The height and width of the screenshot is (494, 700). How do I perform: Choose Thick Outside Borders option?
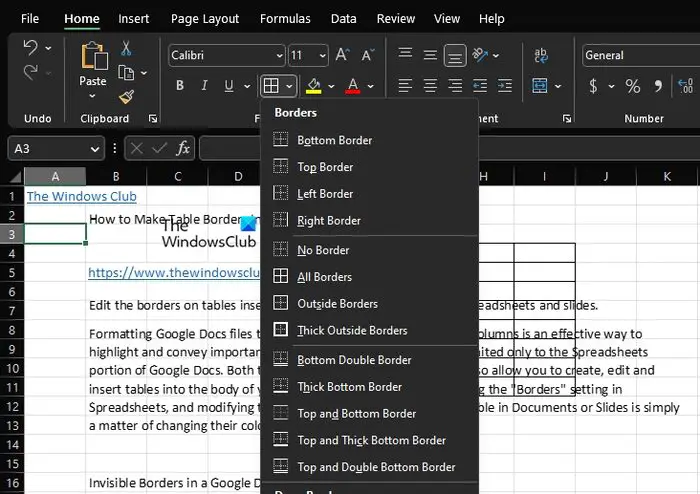(370, 330)
